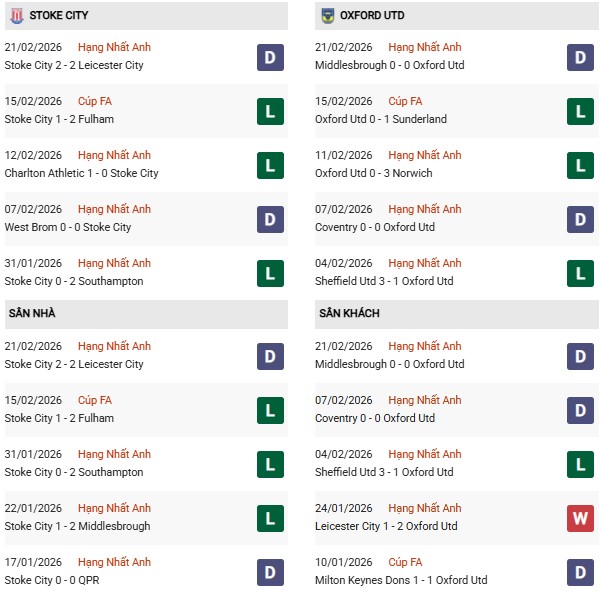Click the L badge for Charlton Athletic 1-0 Stoke City
This screenshot has height=595, width=600.
pyautogui.click(x=270, y=165)
